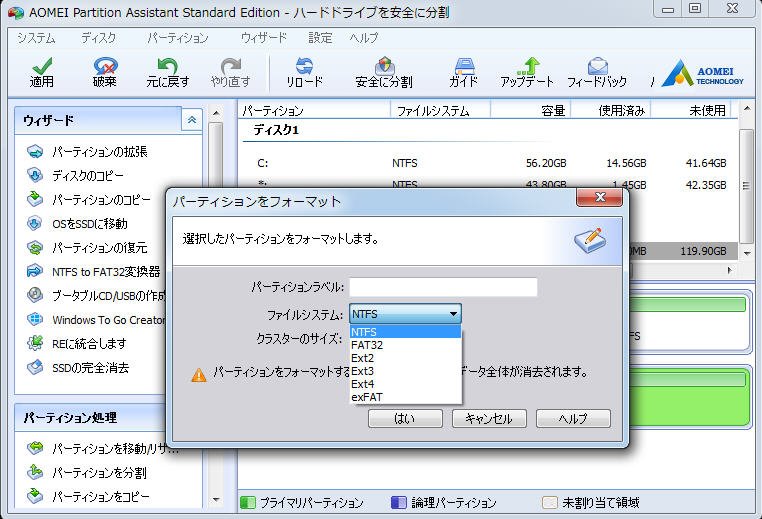The height and width of the screenshot is (519, 762).
Task: Click the 安全に分割 toolbar icon
Action: [384, 73]
